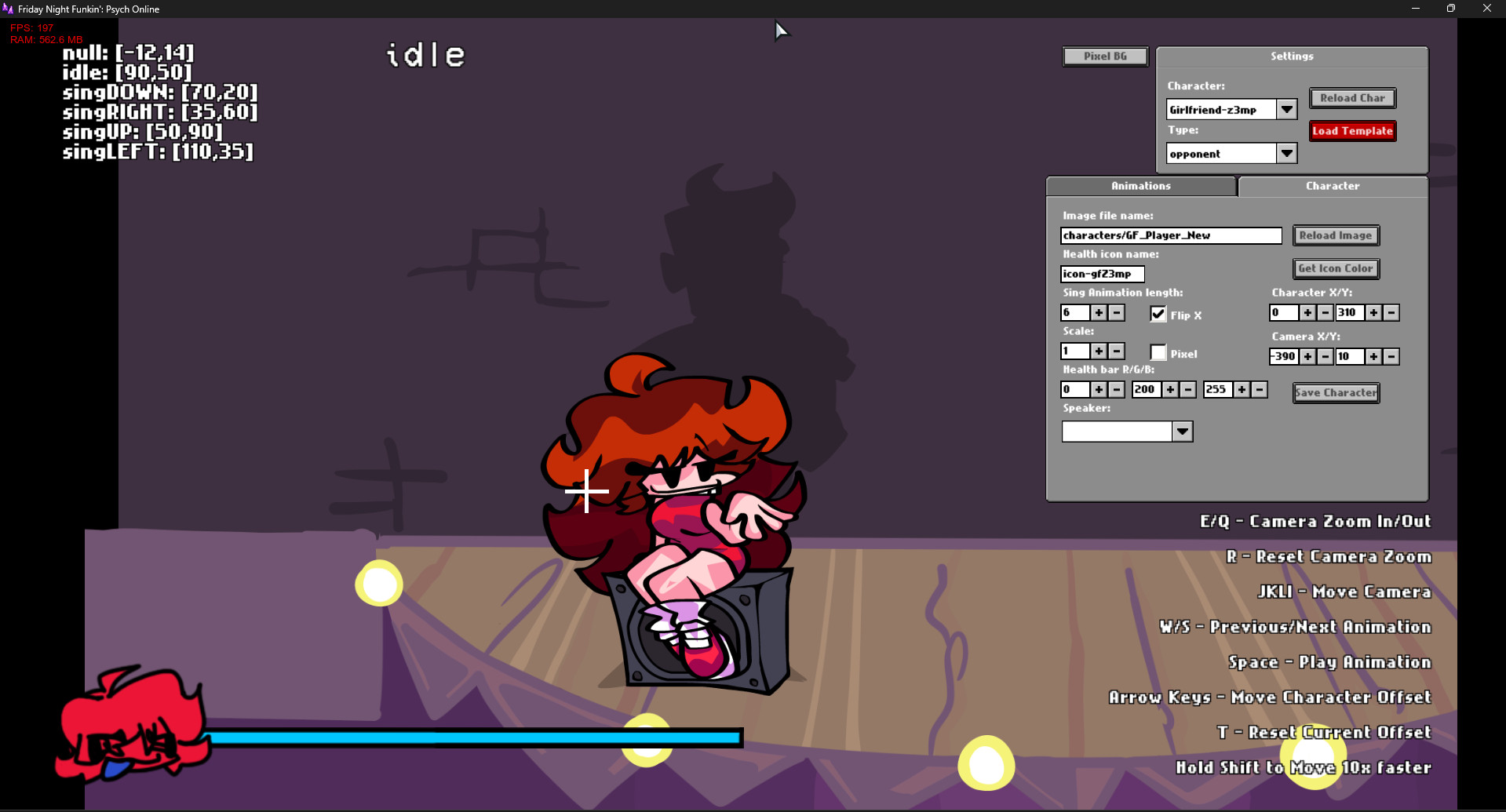Image resolution: width=1506 pixels, height=812 pixels.
Task: Focus the Health bar red value field
Action: coord(1075,389)
